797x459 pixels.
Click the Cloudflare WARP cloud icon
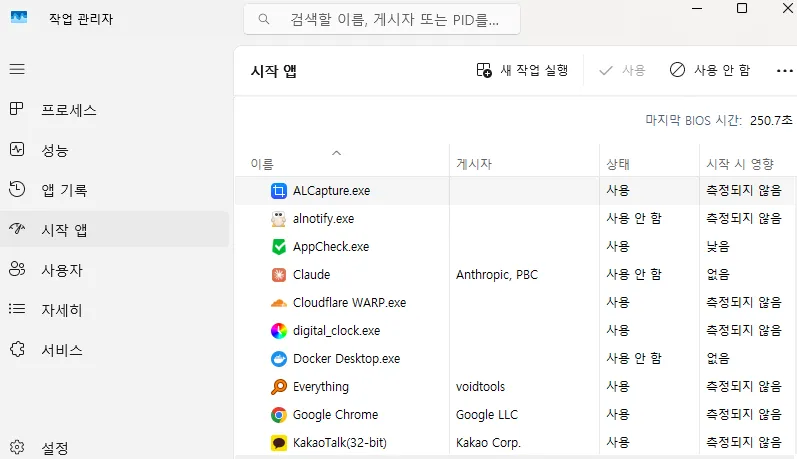279,303
